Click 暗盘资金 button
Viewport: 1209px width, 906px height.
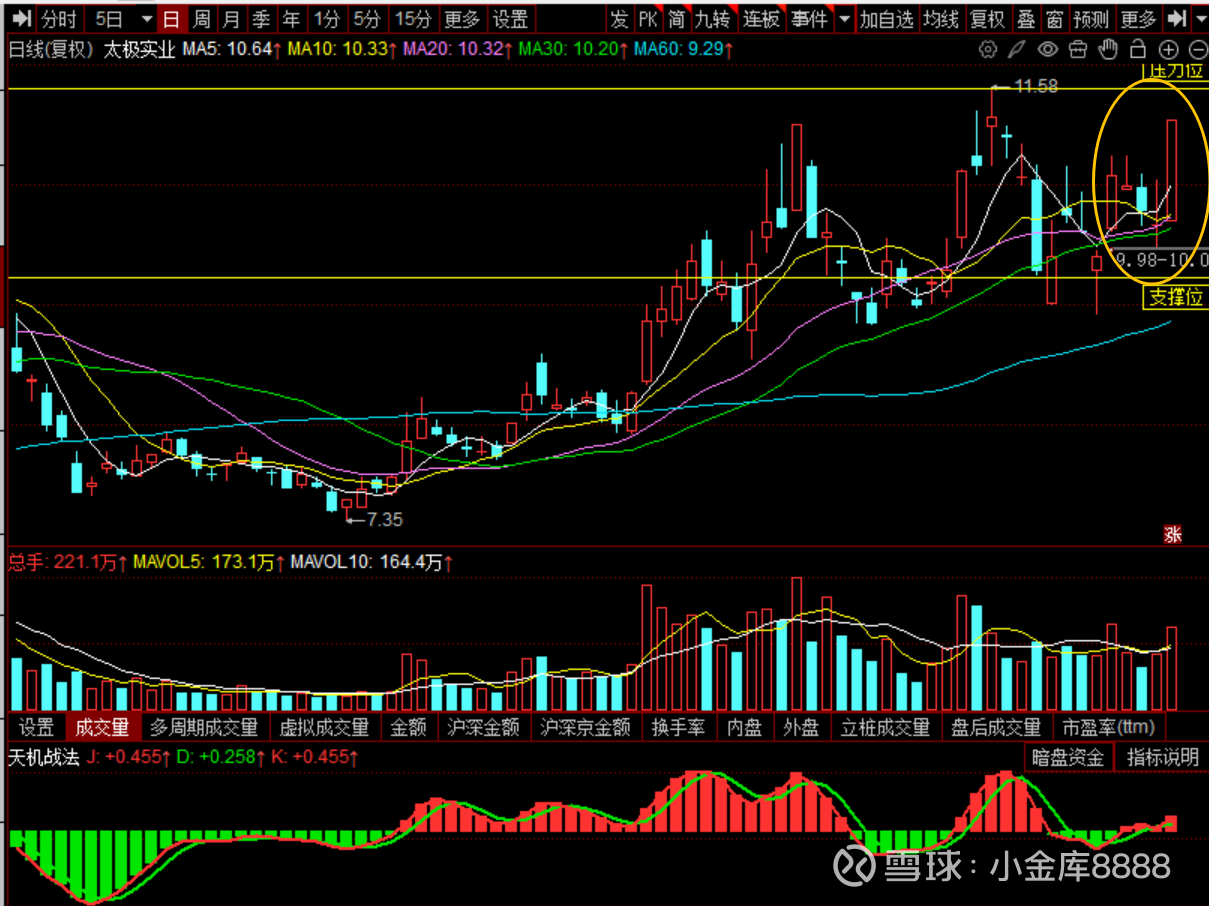tap(1069, 757)
